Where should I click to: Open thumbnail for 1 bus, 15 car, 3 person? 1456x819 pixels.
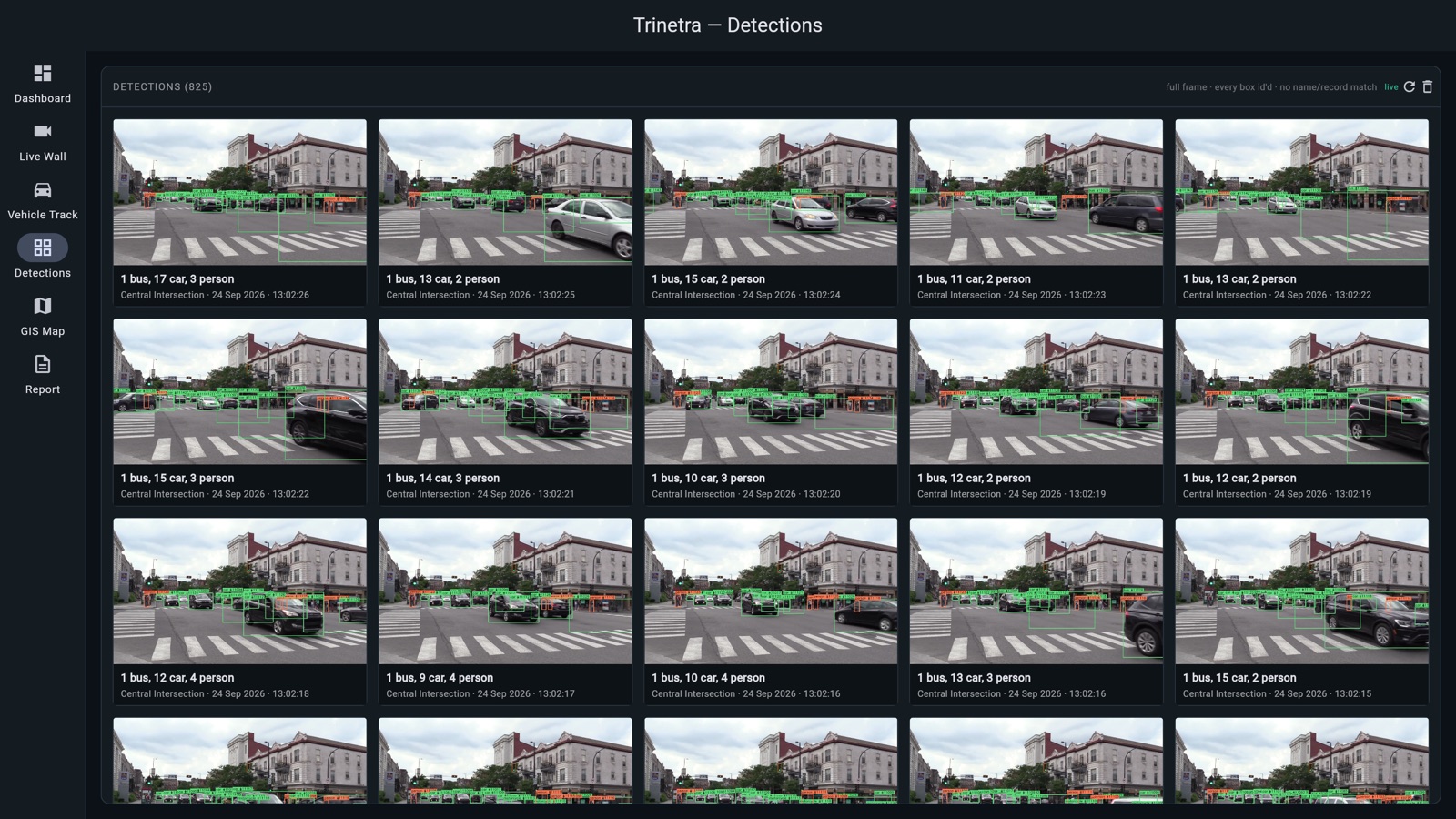click(x=240, y=391)
